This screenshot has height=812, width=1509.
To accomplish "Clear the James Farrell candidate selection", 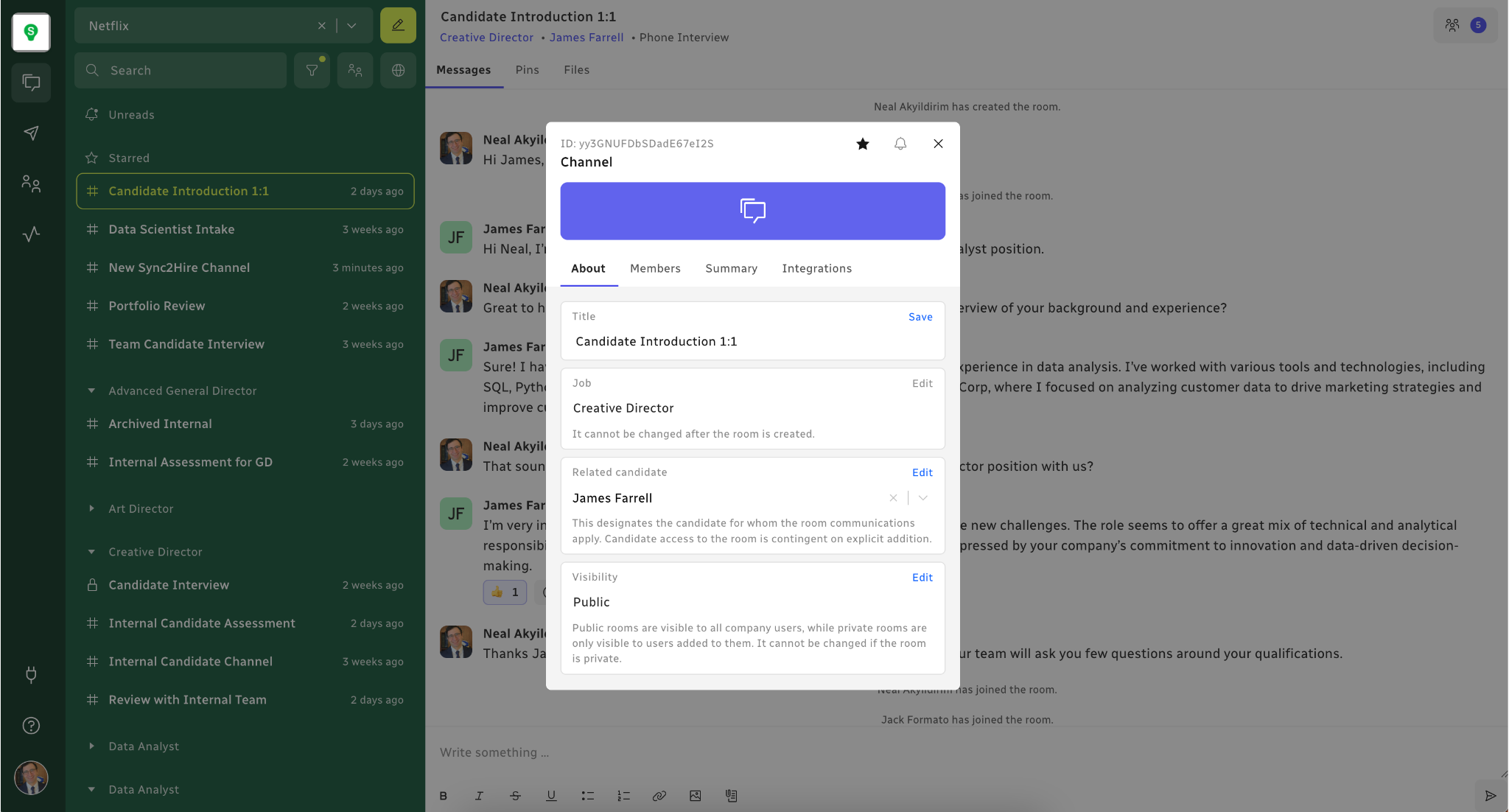I will [x=893, y=498].
